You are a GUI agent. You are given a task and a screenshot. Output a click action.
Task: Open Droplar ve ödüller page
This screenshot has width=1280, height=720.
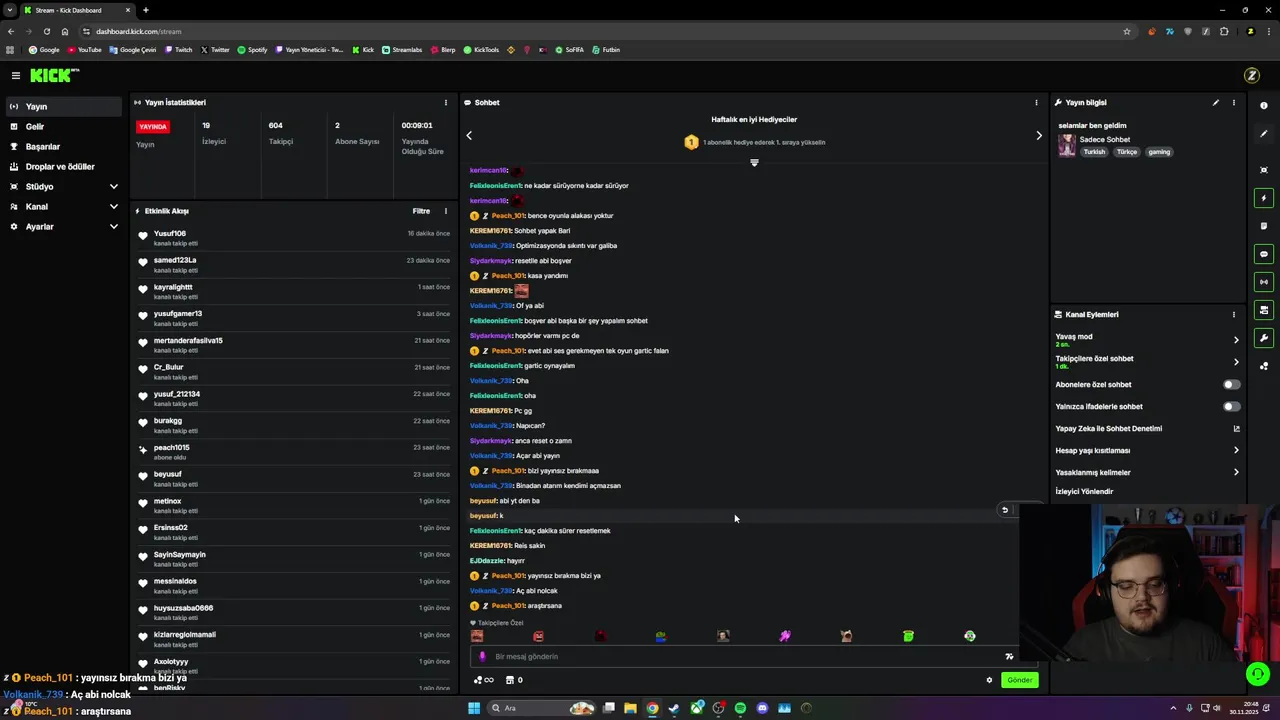click(65, 166)
